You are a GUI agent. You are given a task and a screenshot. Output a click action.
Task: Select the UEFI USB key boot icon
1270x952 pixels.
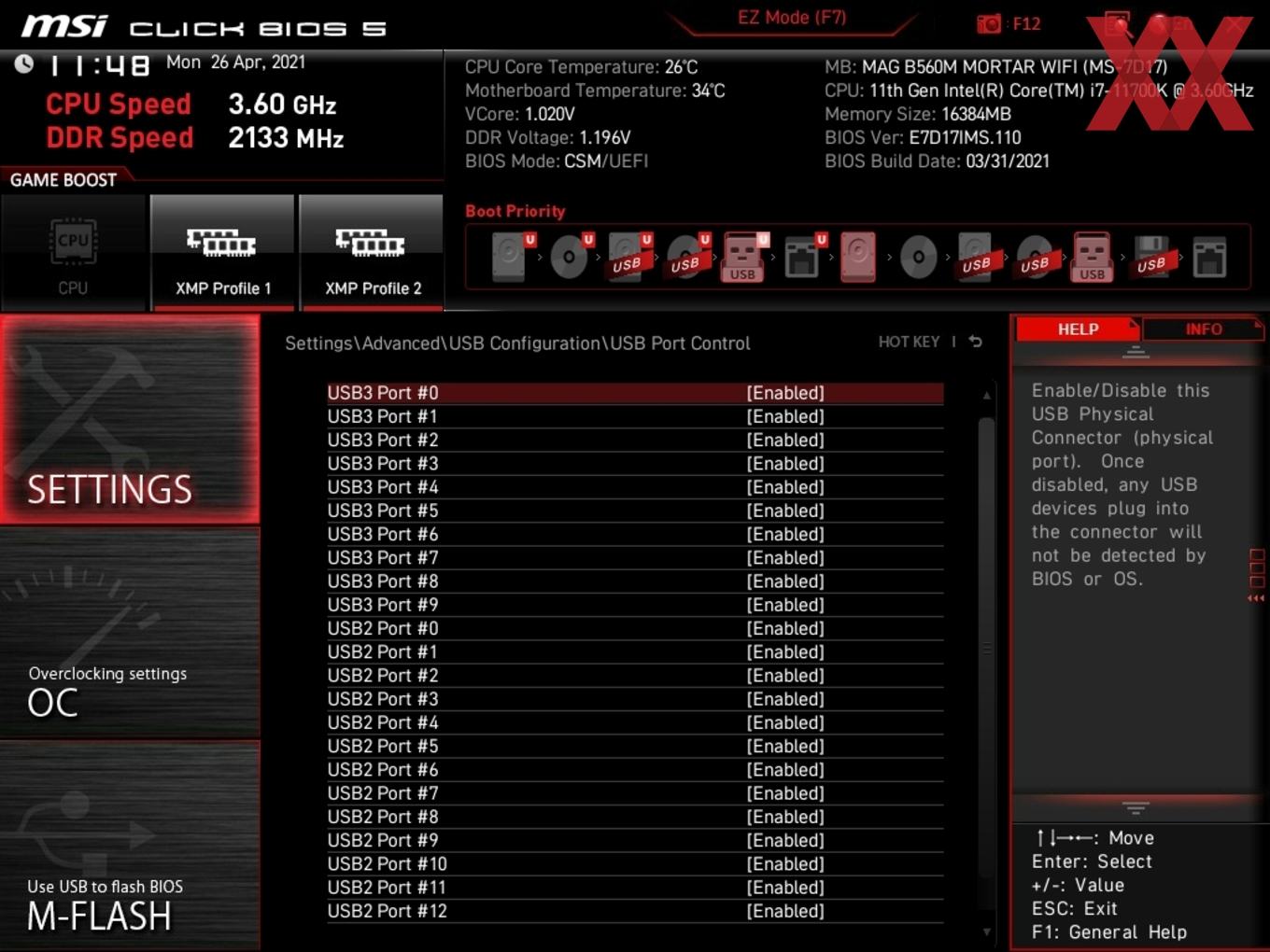point(744,257)
